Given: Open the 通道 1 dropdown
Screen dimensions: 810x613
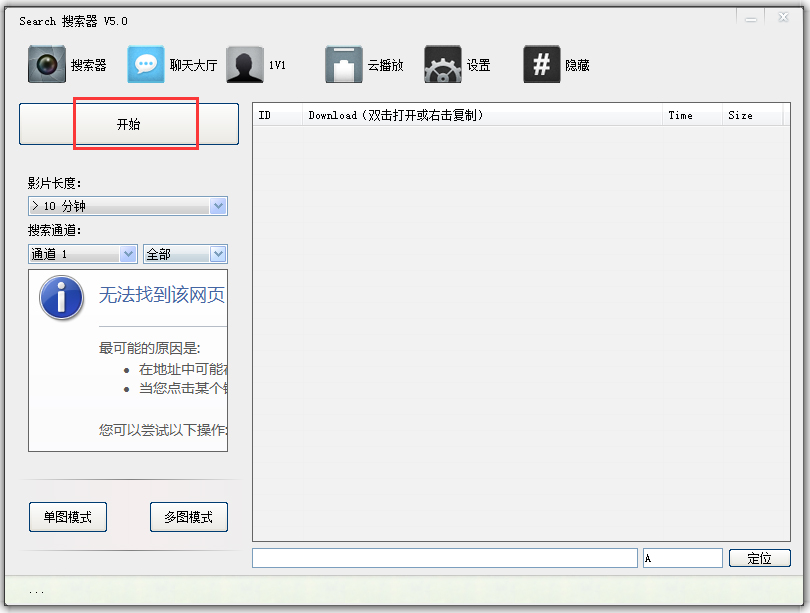Looking at the screenshot, I should (x=83, y=254).
